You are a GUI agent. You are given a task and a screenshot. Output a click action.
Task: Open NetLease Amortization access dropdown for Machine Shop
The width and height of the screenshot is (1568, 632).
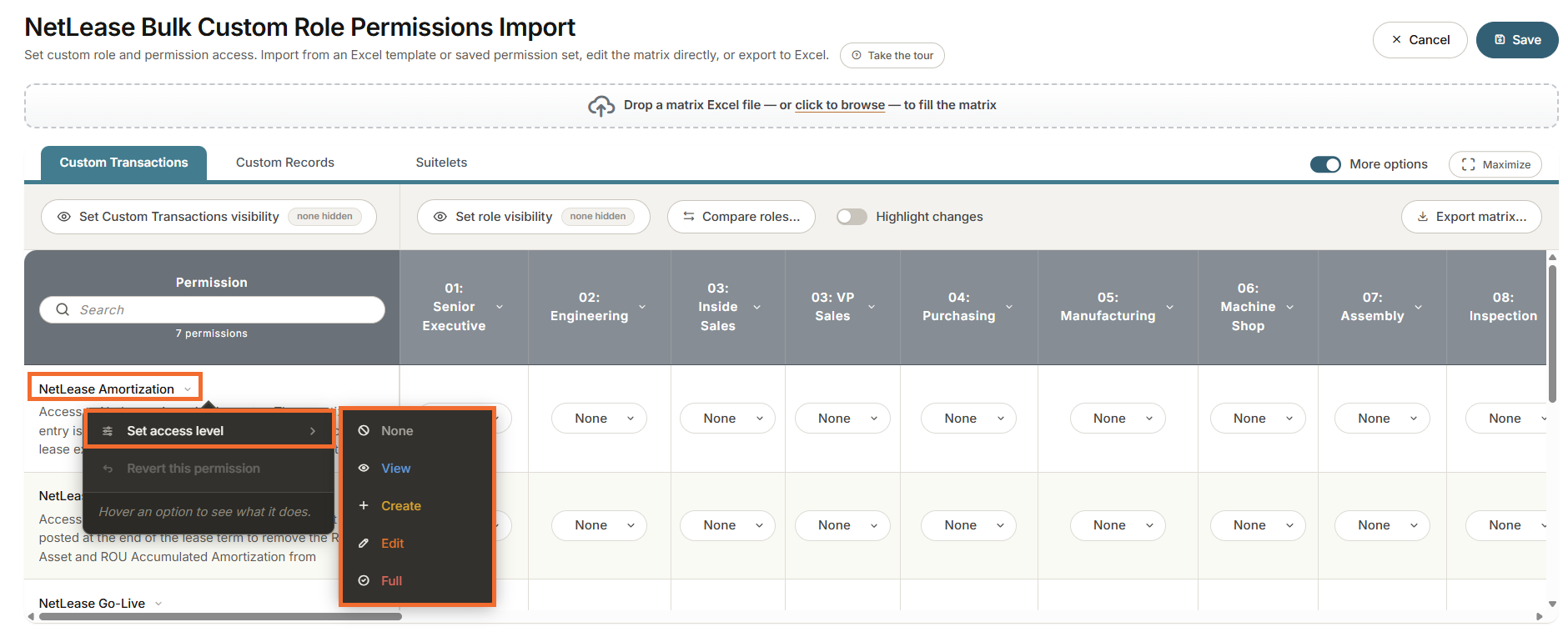(x=1258, y=419)
